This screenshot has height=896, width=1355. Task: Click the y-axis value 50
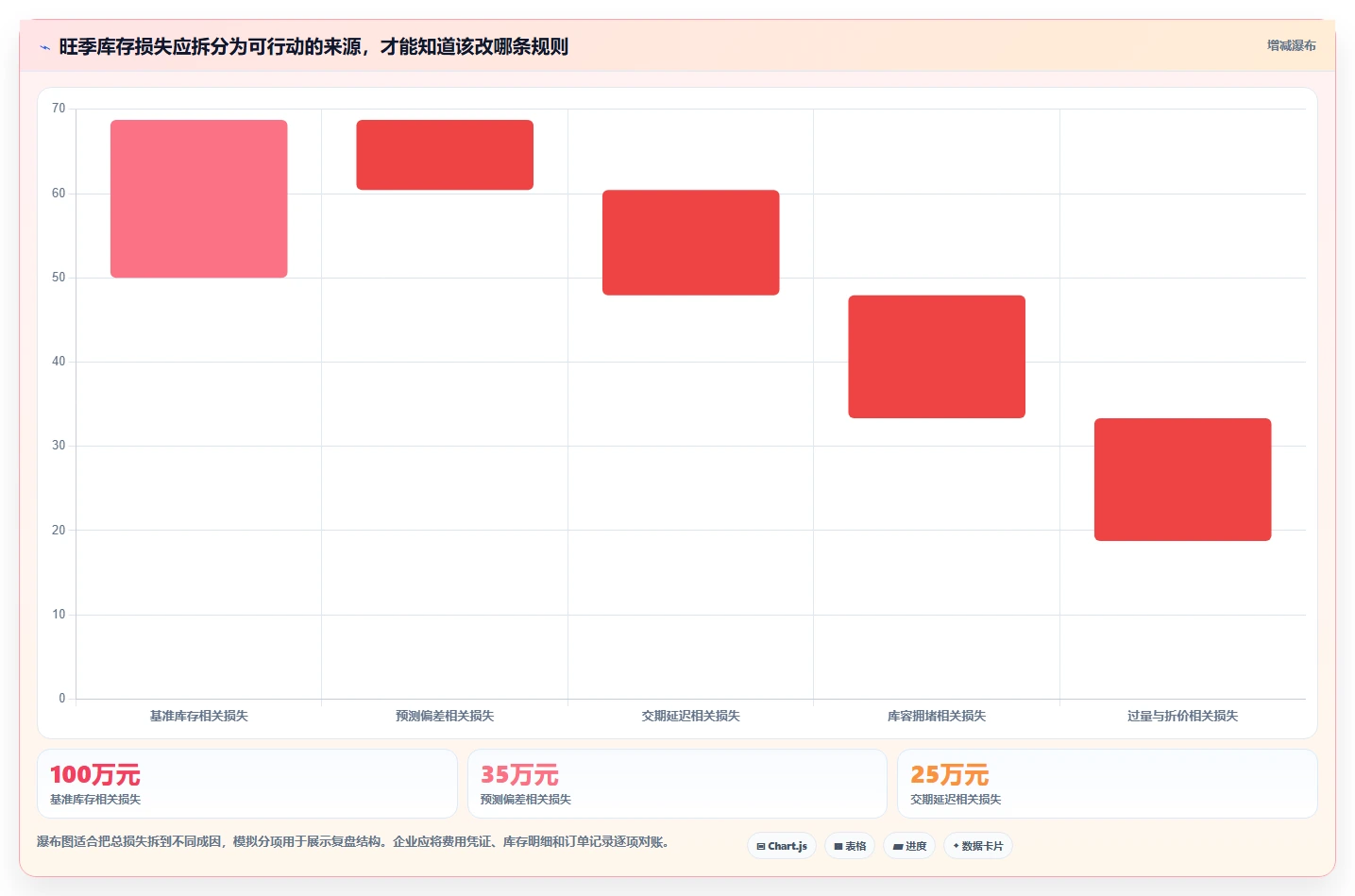[59, 278]
